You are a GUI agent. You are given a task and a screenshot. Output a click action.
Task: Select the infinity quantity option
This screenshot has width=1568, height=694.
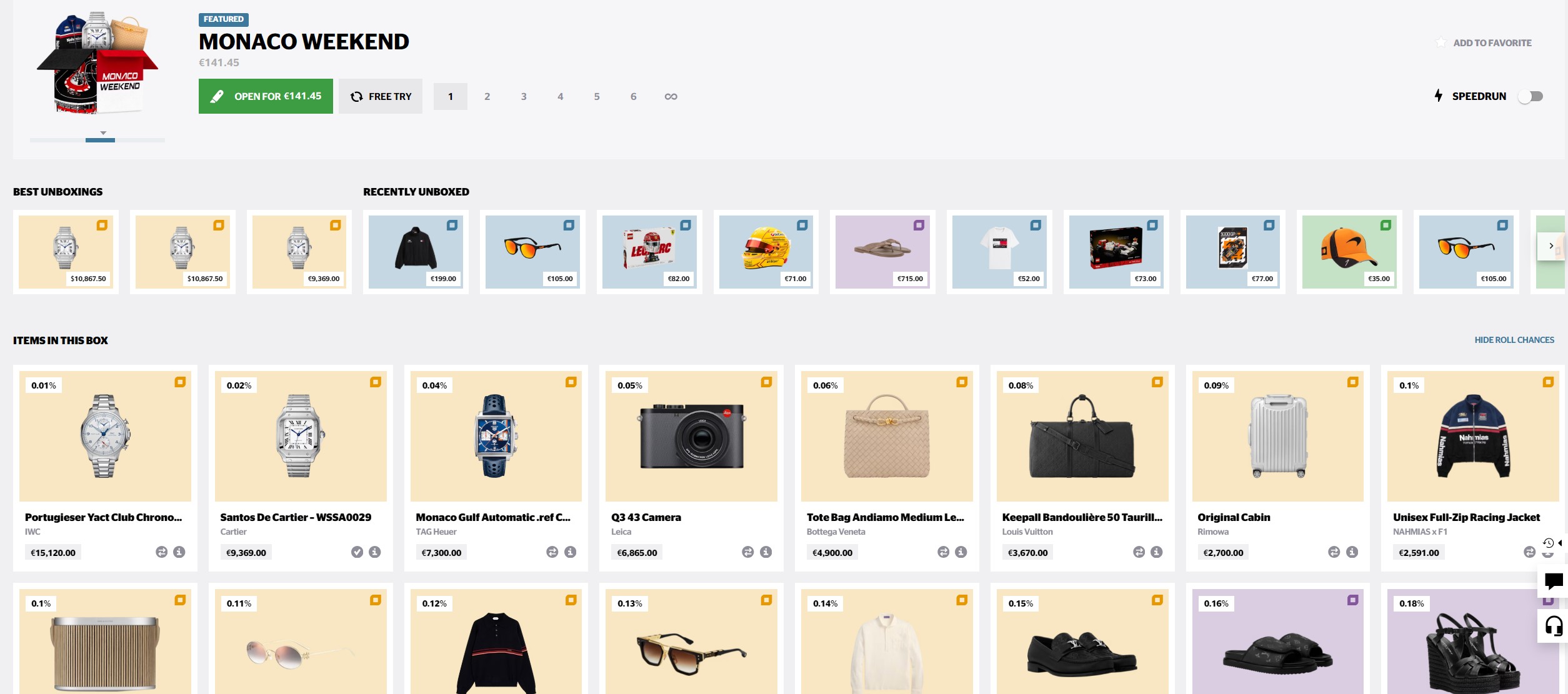pyautogui.click(x=671, y=96)
